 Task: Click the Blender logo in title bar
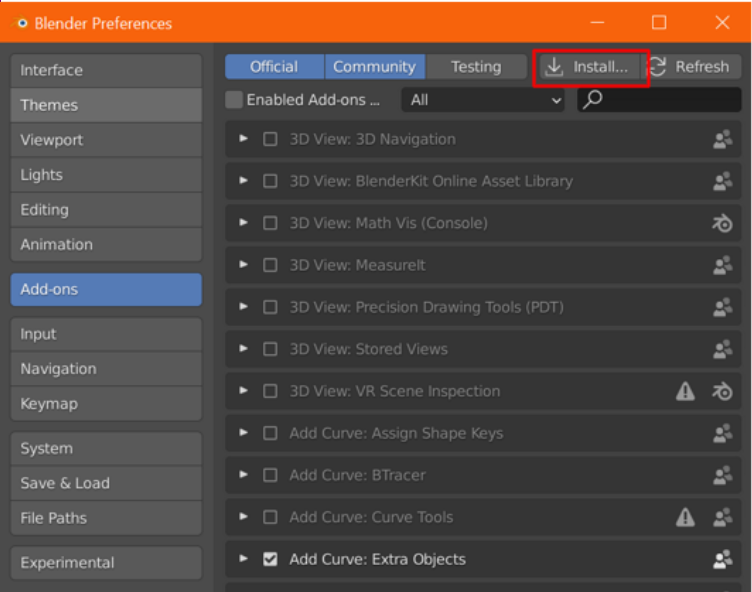click(21, 23)
